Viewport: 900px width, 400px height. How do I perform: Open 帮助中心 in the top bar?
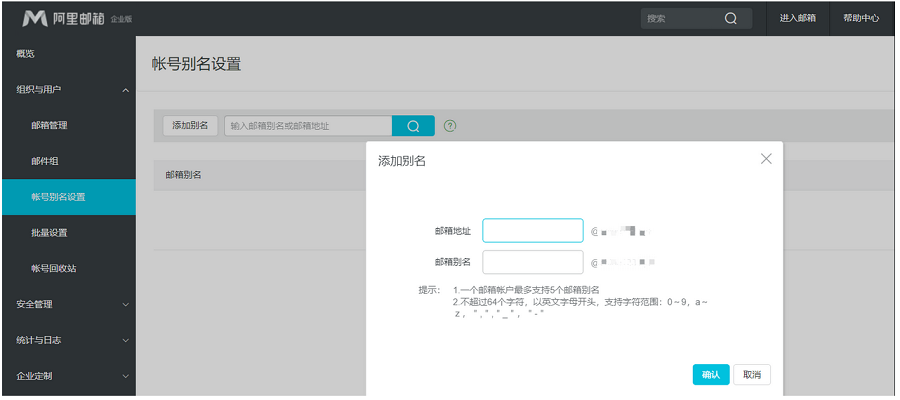pyautogui.click(x=860, y=18)
